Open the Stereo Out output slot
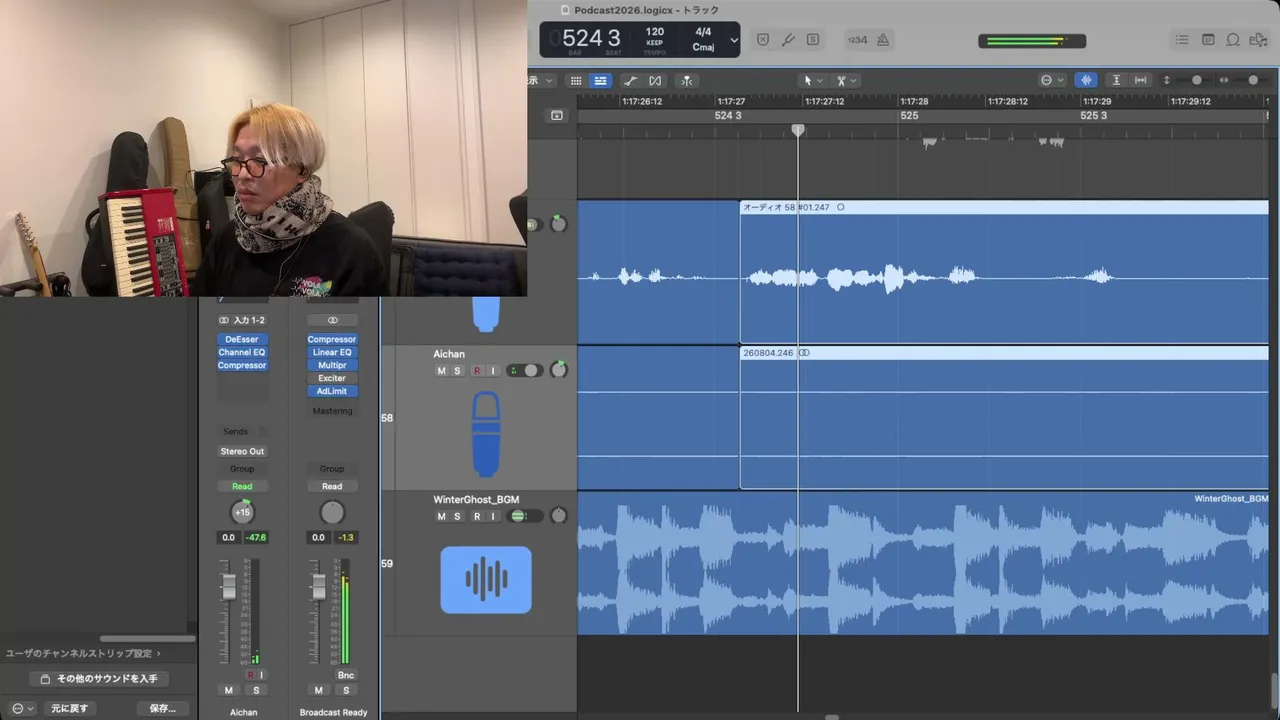This screenshot has height=720, width=1280. [242, 451]
